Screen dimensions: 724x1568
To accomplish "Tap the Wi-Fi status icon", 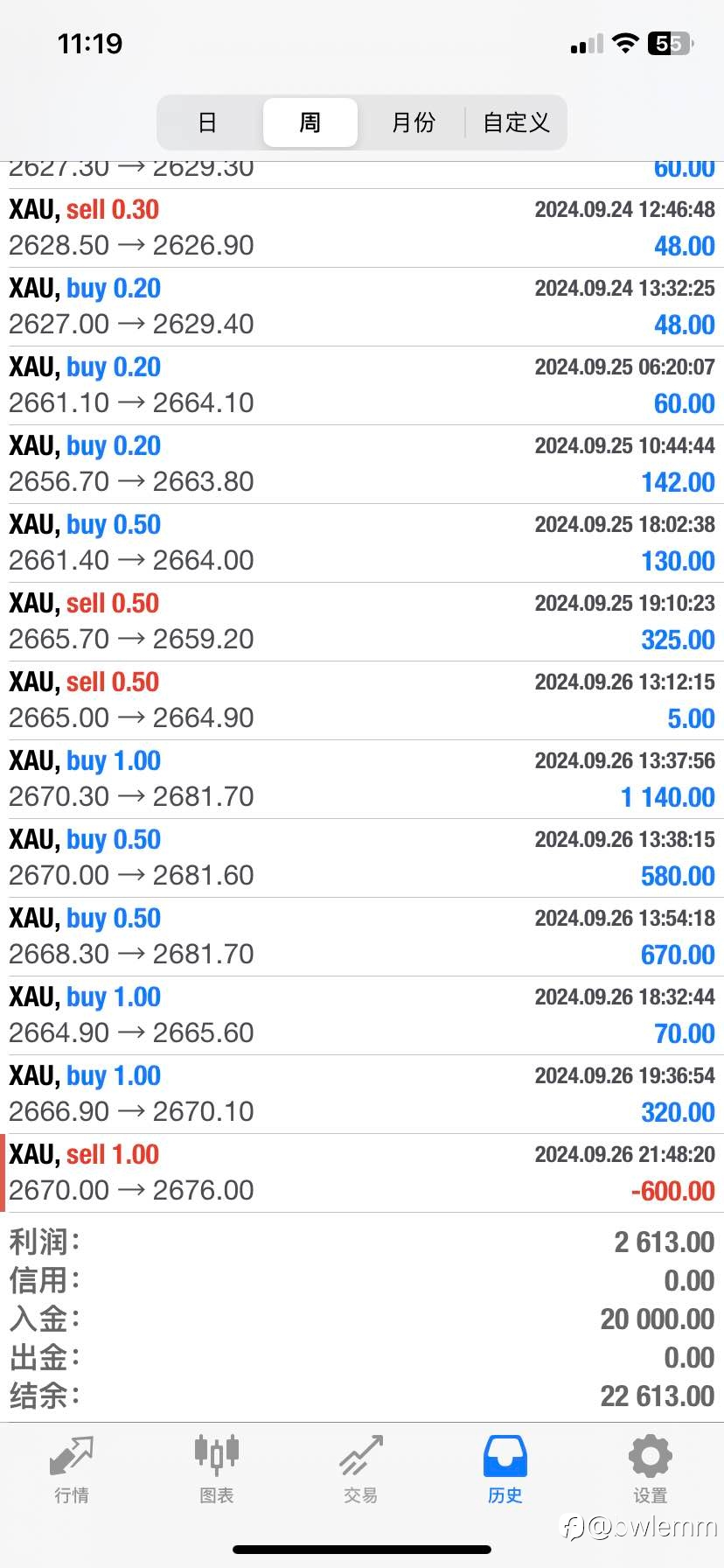I will (x=625, y=44).
